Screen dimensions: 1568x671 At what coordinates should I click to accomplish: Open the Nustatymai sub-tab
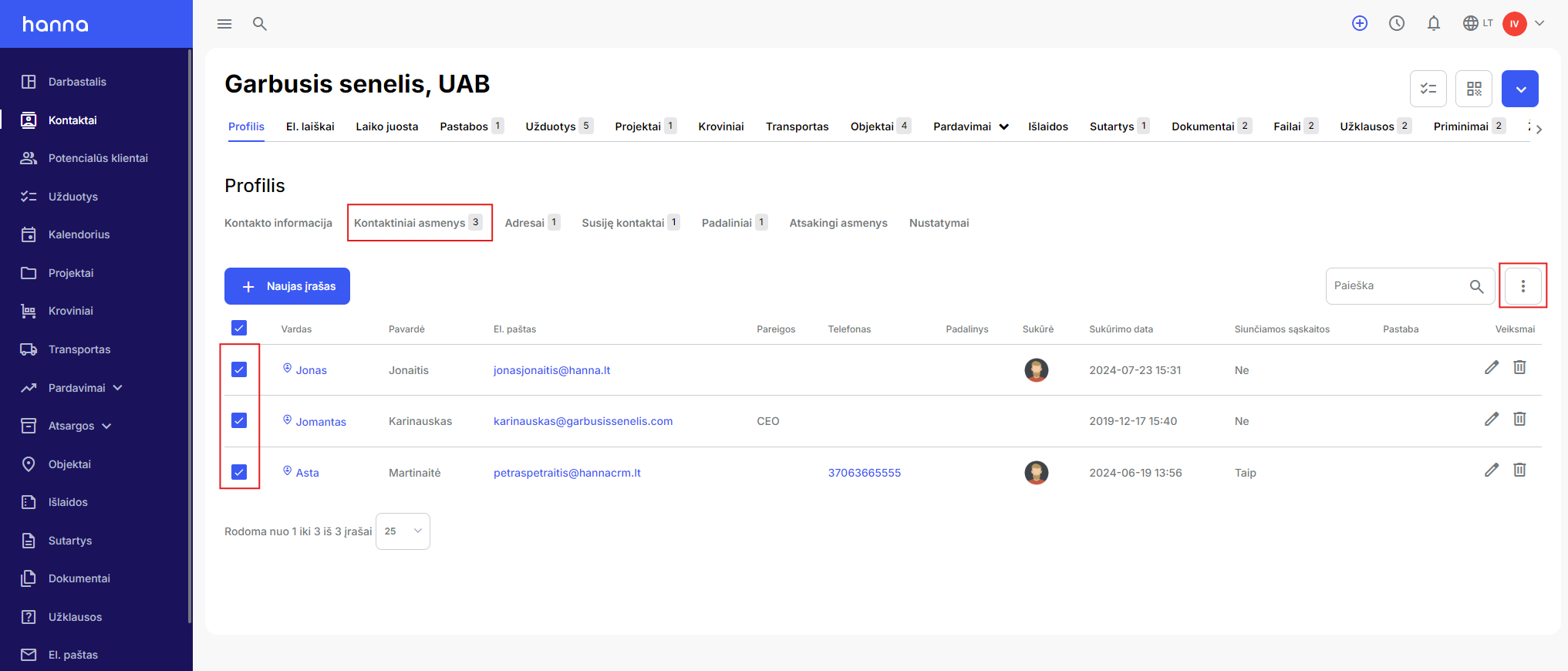point(939,223)
